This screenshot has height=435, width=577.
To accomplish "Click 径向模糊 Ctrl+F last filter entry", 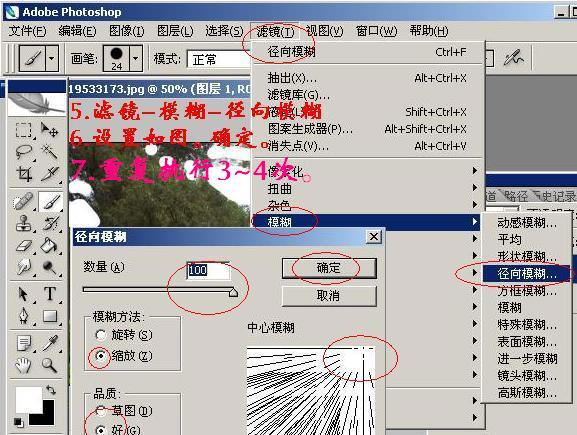I will [368, 52].
